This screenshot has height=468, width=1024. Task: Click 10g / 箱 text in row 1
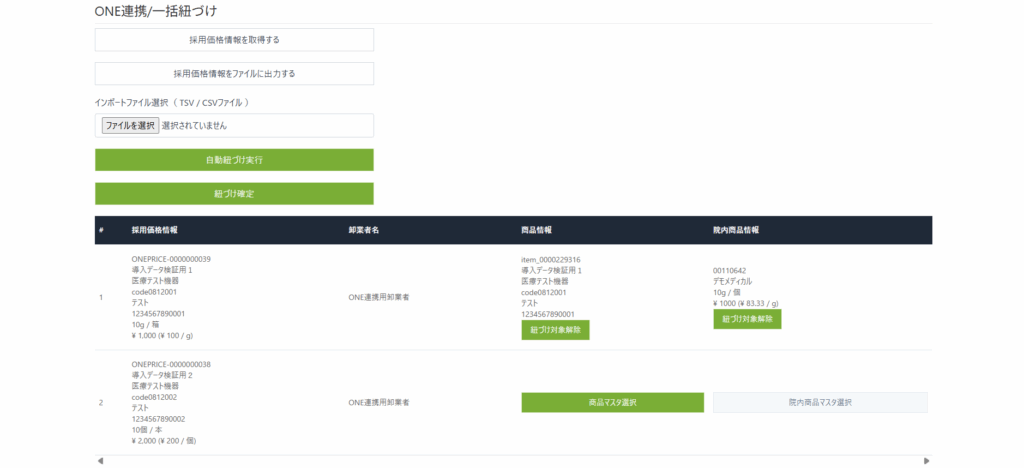click(147, 324)
